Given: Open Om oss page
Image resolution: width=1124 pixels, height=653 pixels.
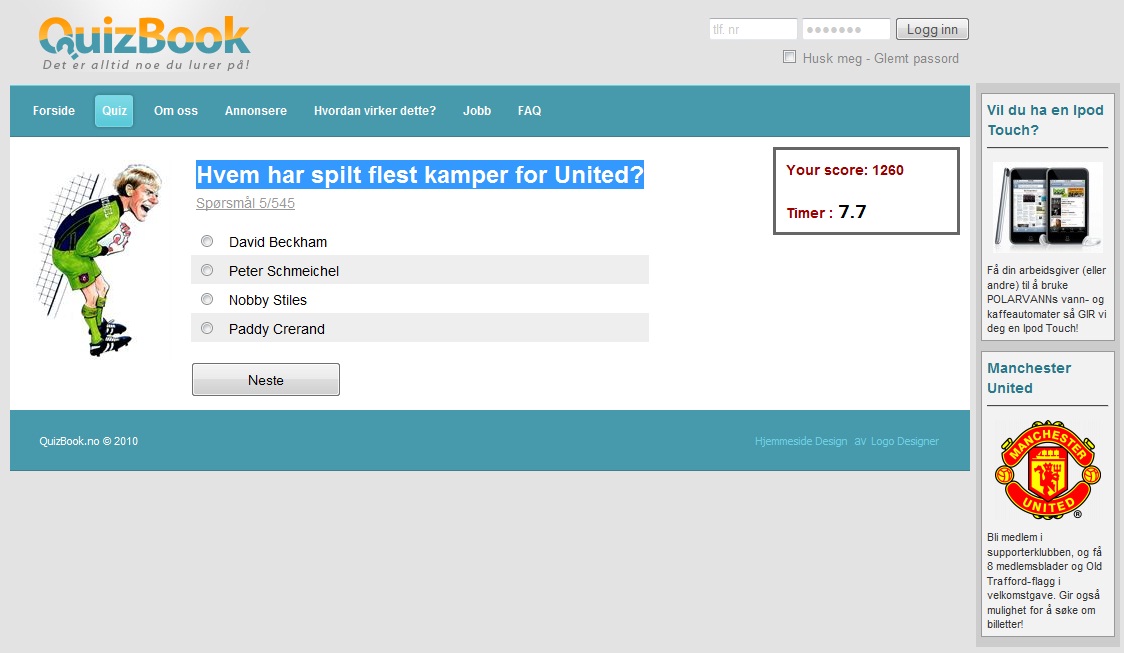Looking at the screenshot, I should click(x=176, y=110).
